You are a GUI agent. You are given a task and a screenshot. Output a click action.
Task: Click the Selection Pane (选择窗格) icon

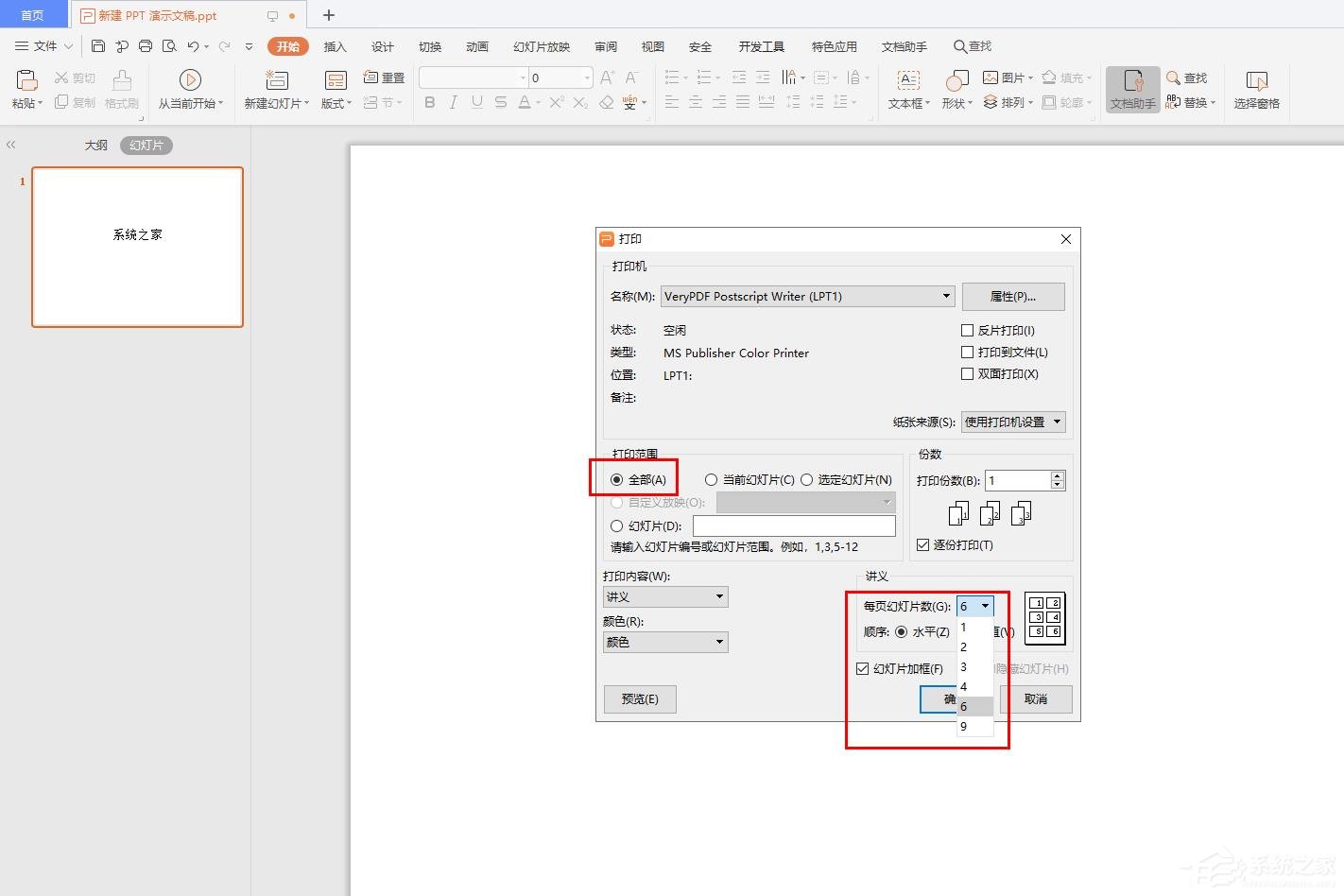[x=1256, y=80]
